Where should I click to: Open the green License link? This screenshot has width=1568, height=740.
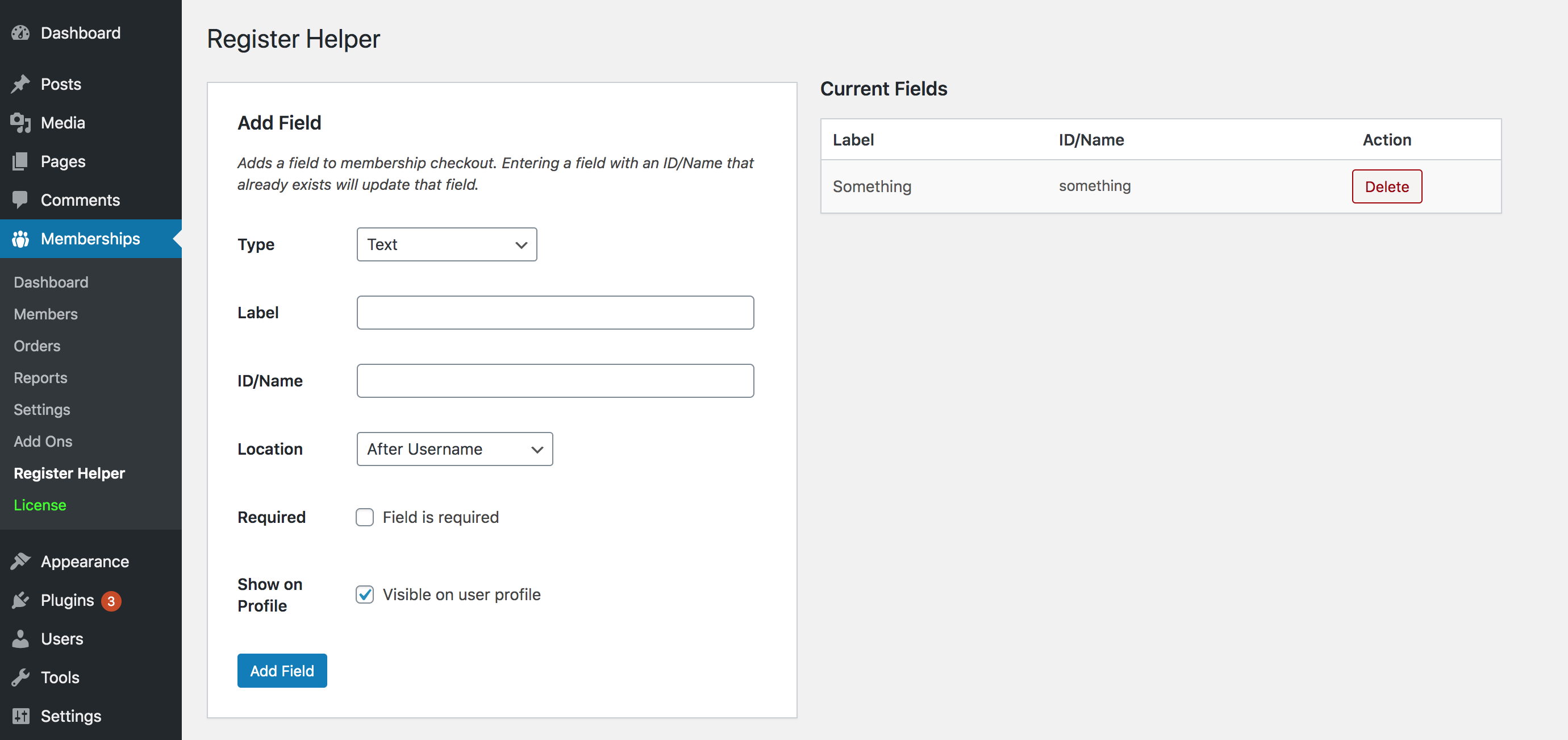pyautogui.click(x=40, y=505)
